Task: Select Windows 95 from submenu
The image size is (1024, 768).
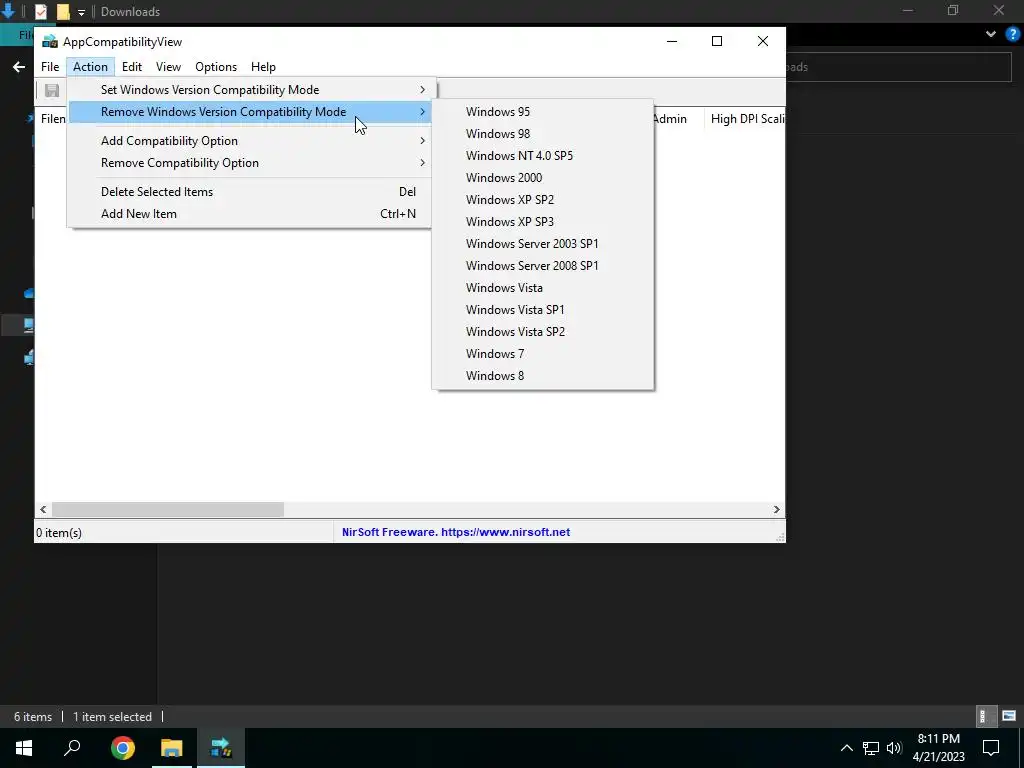Action: pos(543,112)
